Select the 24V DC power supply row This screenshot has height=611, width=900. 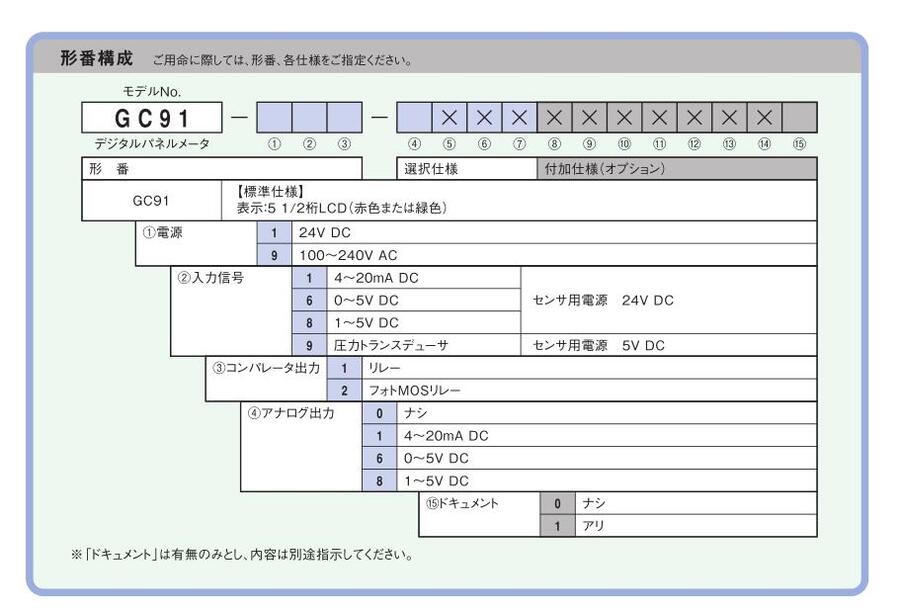[554, 232]
